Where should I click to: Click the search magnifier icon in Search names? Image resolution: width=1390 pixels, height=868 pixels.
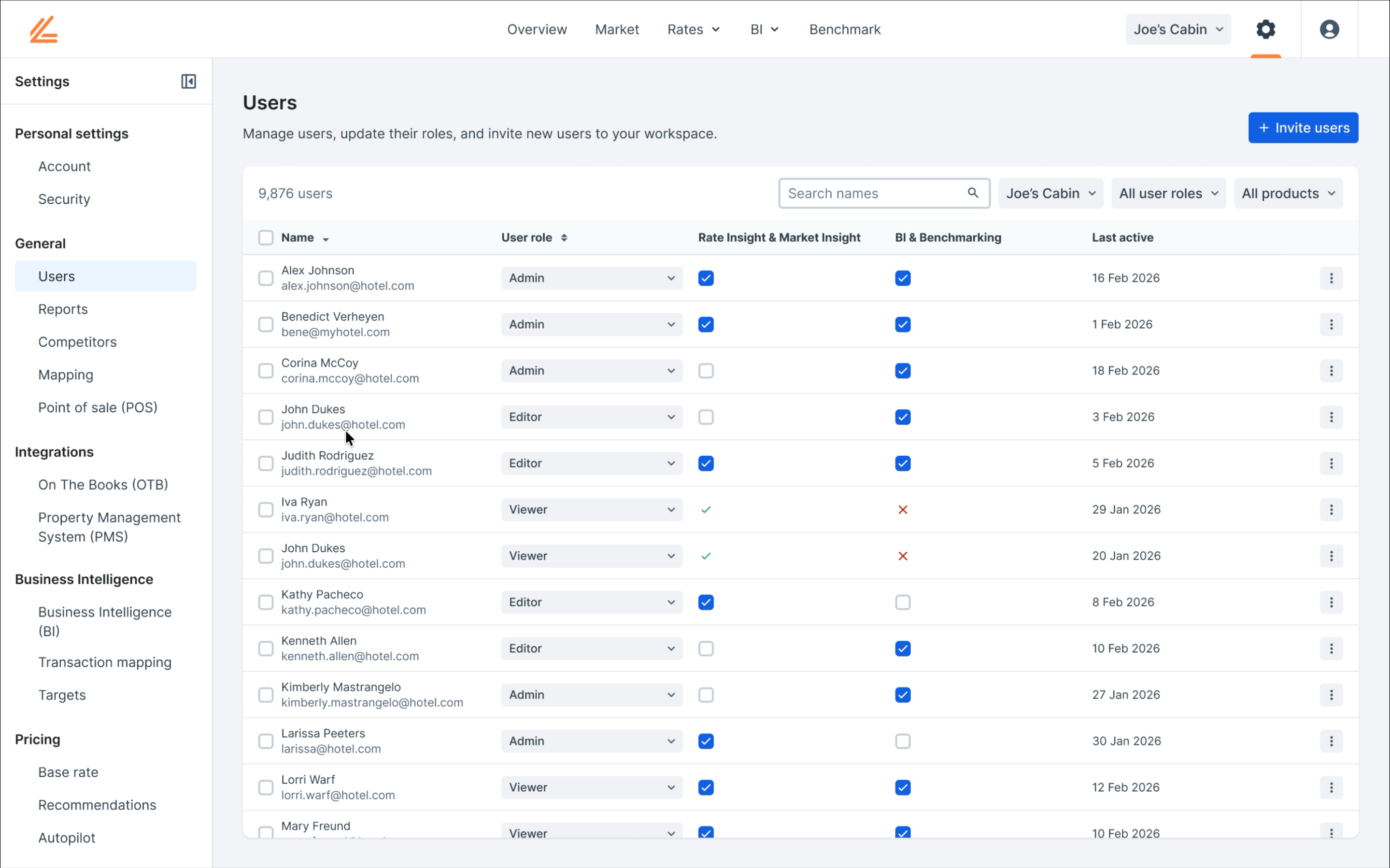point(973,193)
